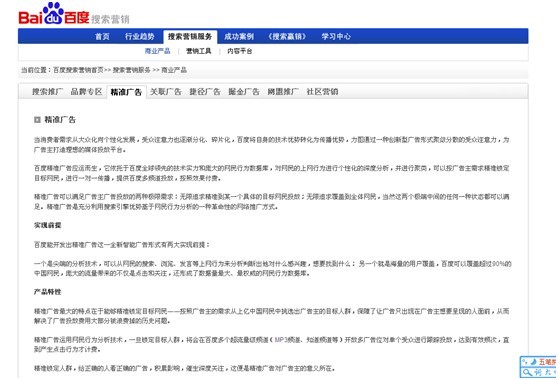The height and width of the screenshot is (380, 558).
Task: Click the moon icon in IME toolbar
Action: coord(533,362)
